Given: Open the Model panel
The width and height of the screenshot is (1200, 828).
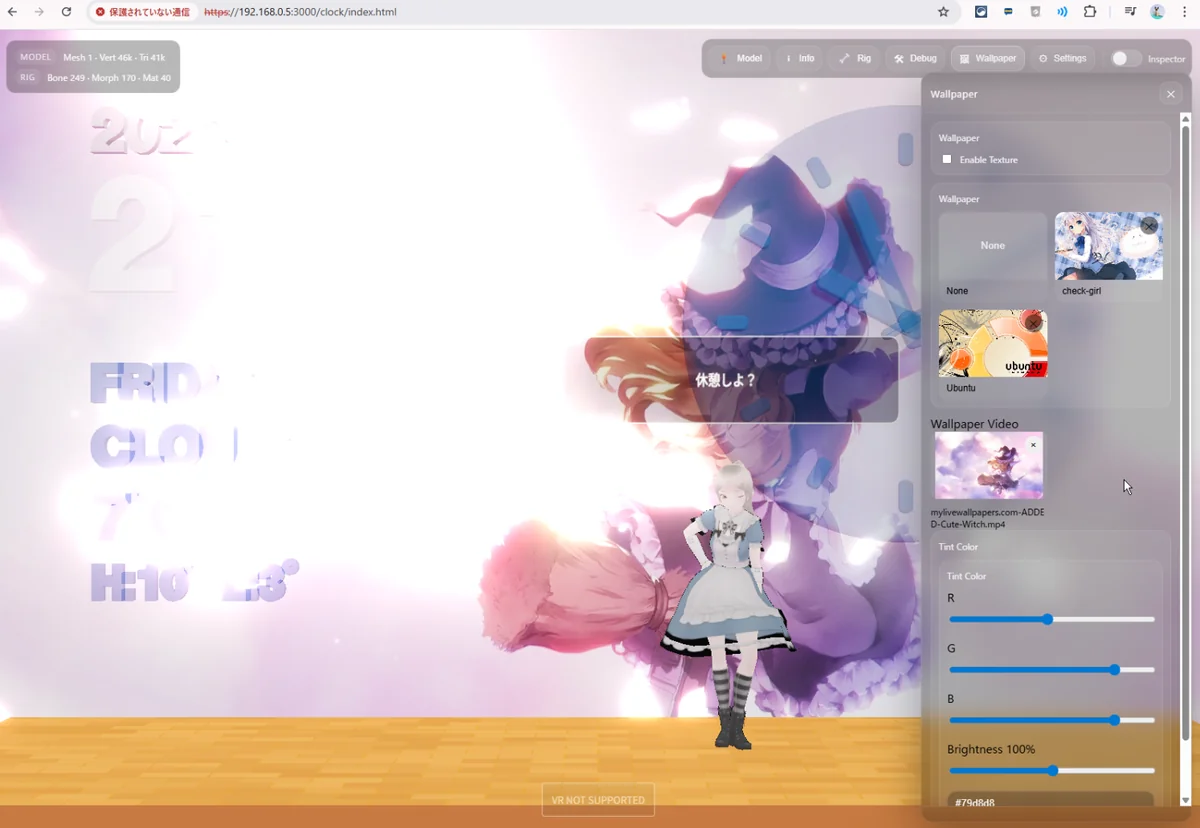Looking at the screenshot, I should 740,59.
